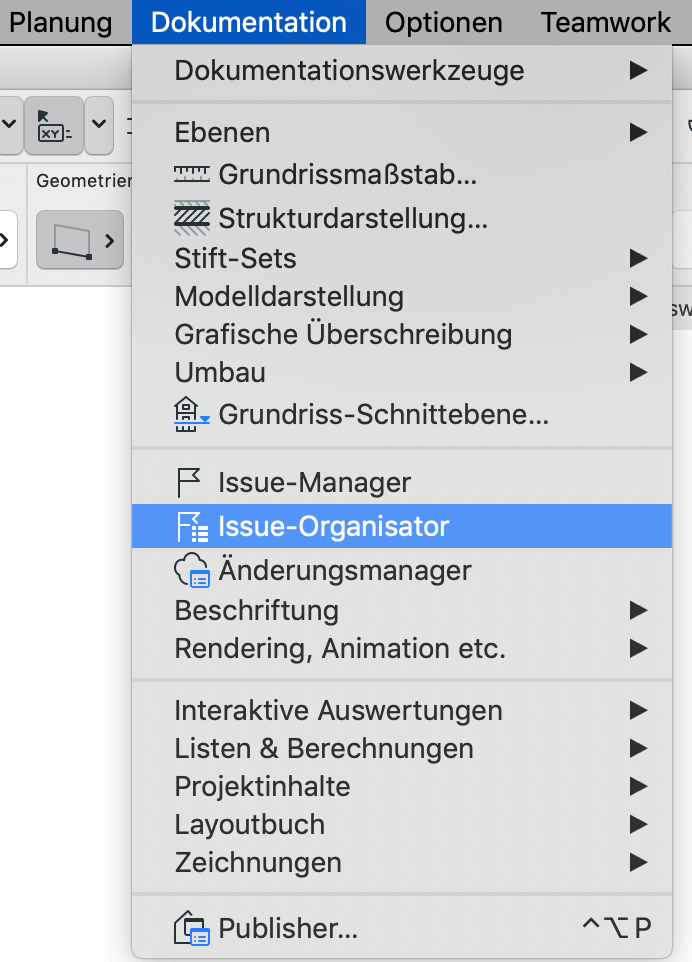Expand the Dokumentationswerkzeuge submenu arrow
Viewport: 692px width, 962px height.
637,71
